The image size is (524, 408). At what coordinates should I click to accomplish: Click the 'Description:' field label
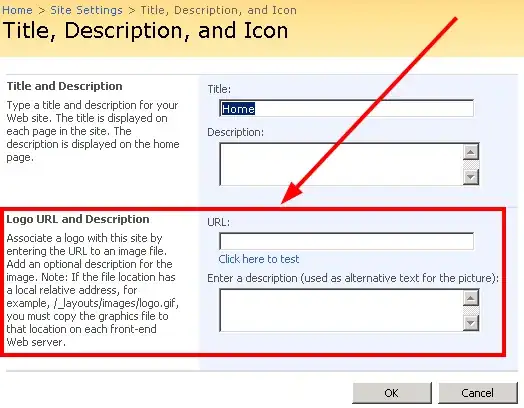pos(236,132)
